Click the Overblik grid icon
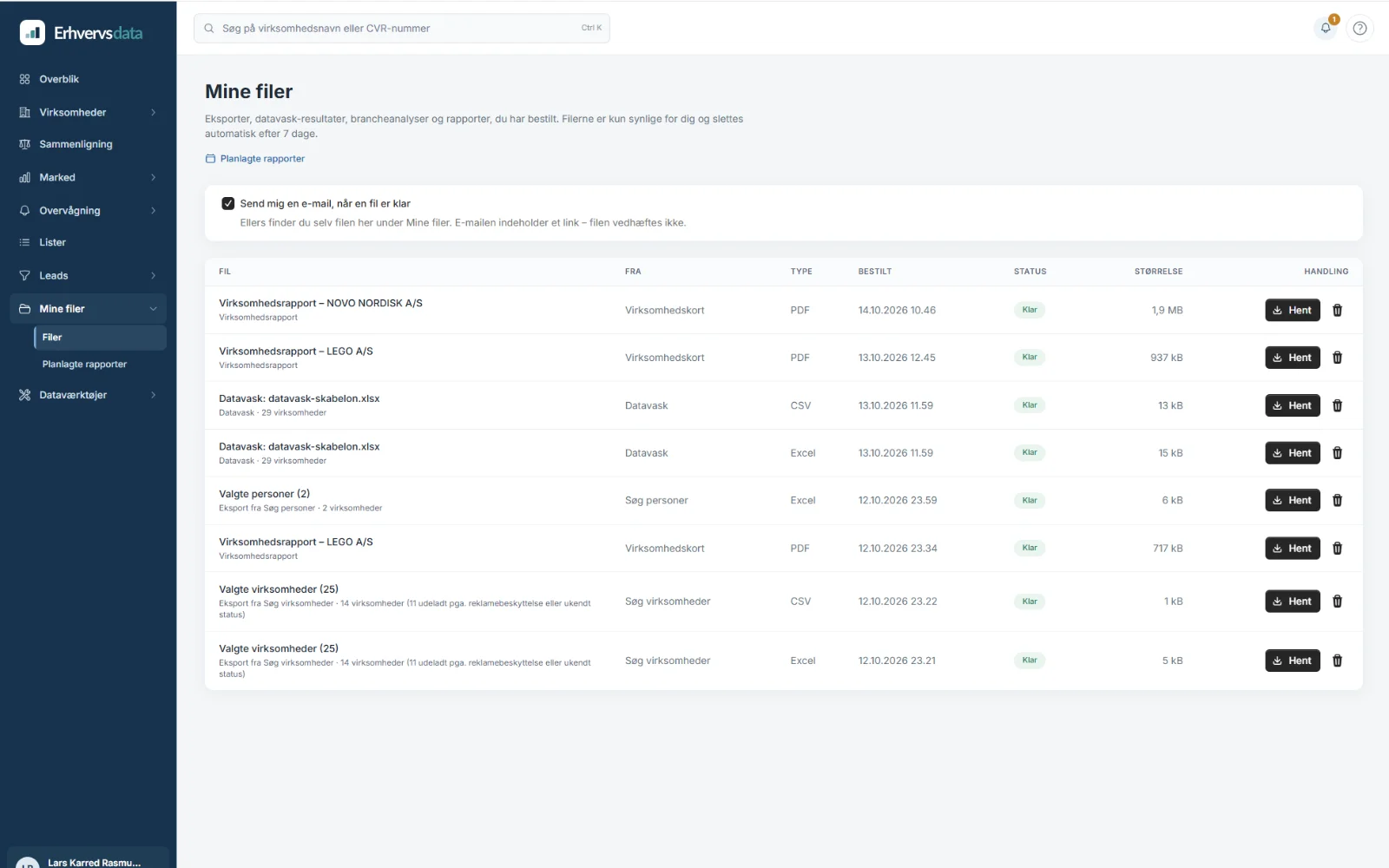The image size is (1389, 868). (24, 79)
